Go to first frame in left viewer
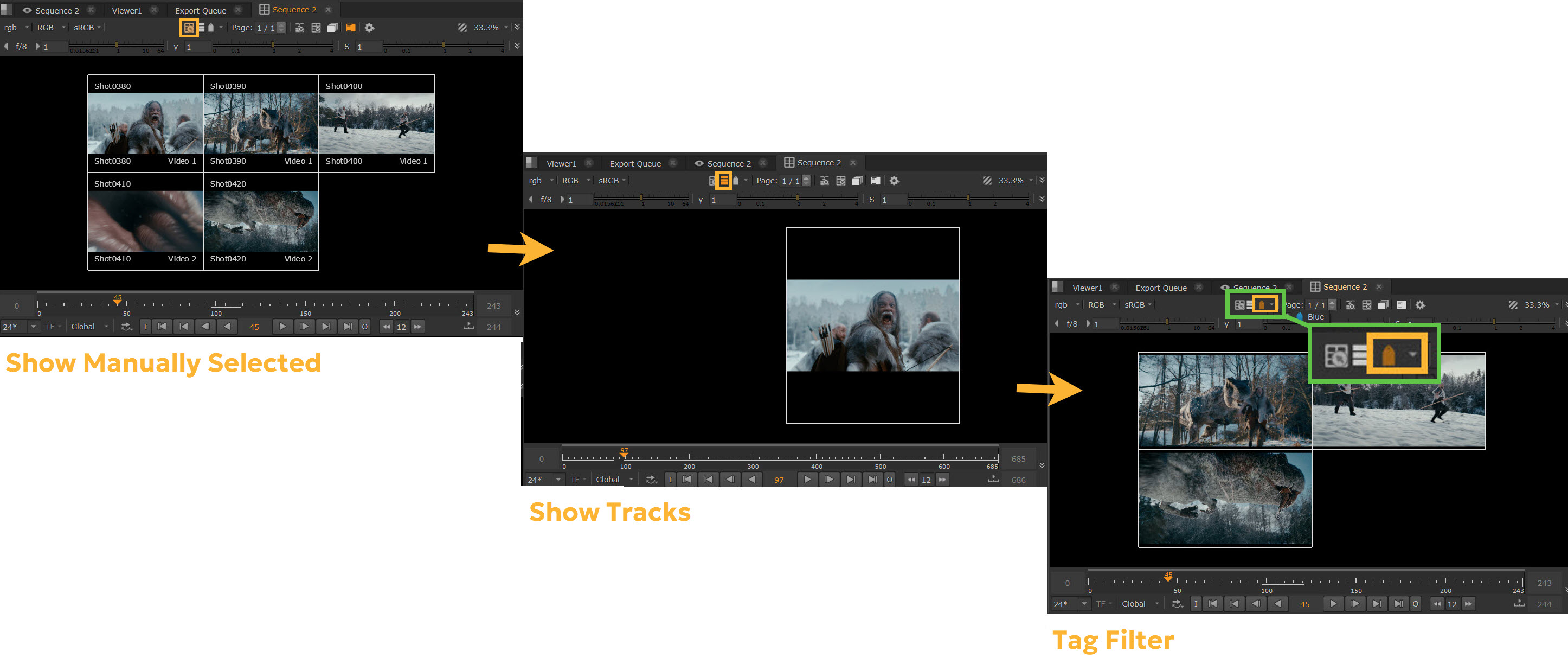This screenshot has width=1568, height=670. point(162,327)
